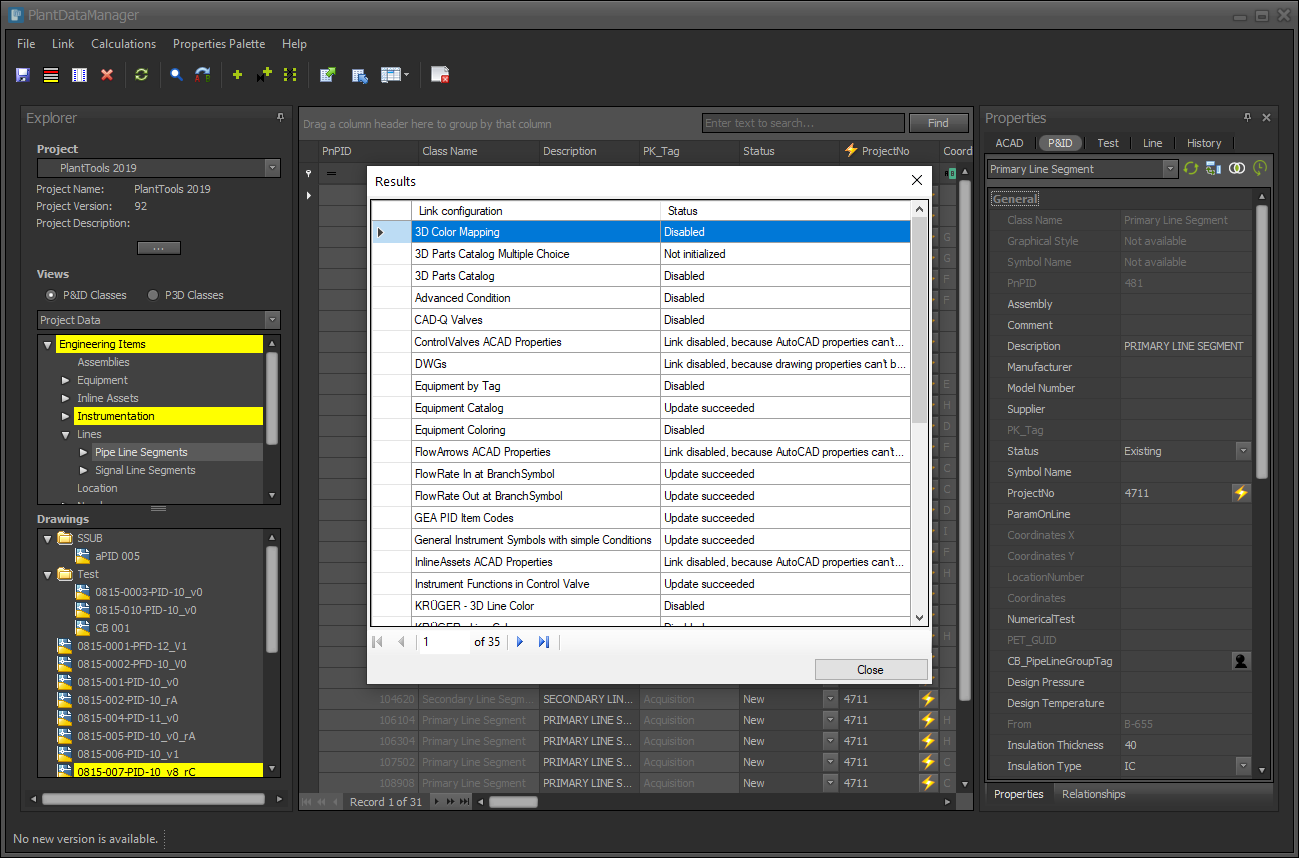Click the document with red X toolbar icon
This screenshot has height=858, width=1299.
coord(440,75)
